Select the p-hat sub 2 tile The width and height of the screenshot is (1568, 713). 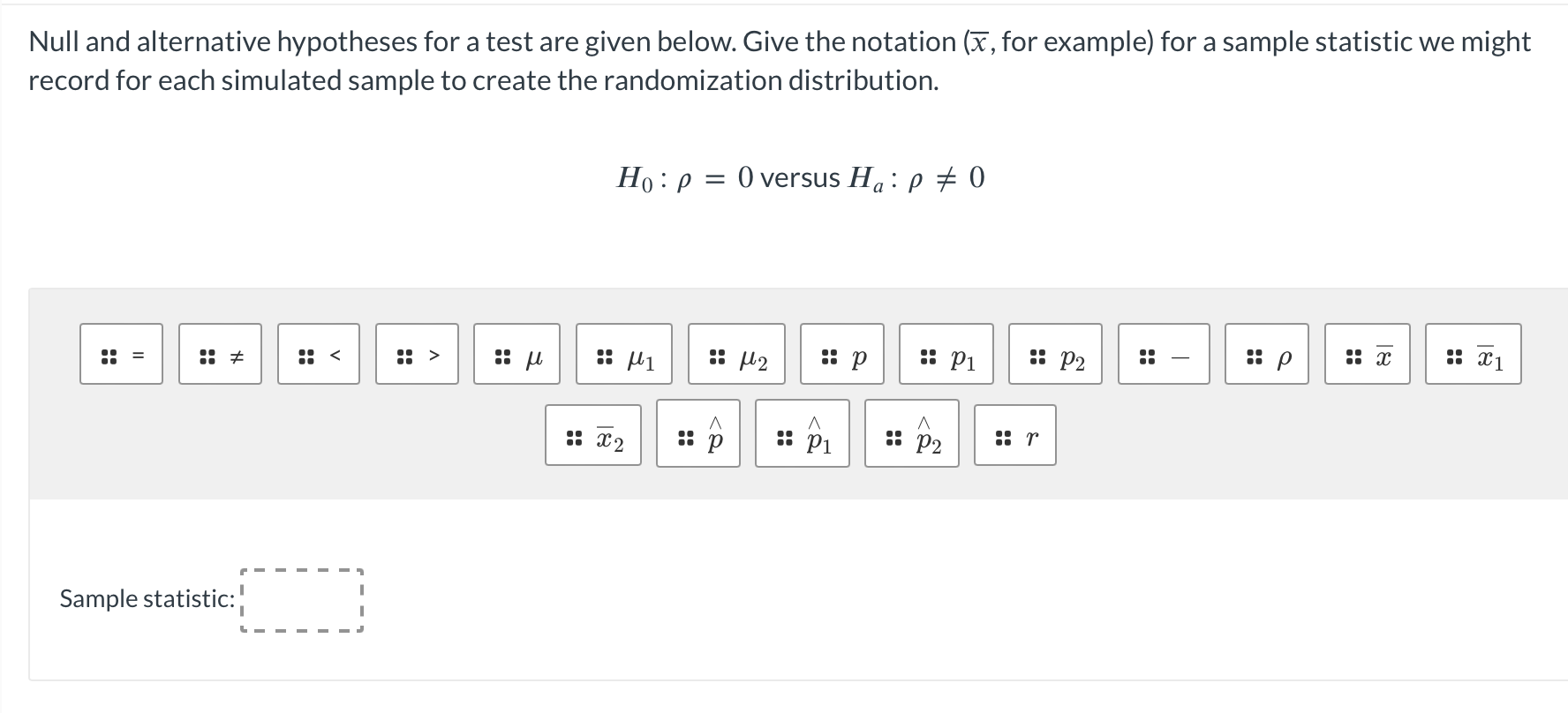pos(909,435)
